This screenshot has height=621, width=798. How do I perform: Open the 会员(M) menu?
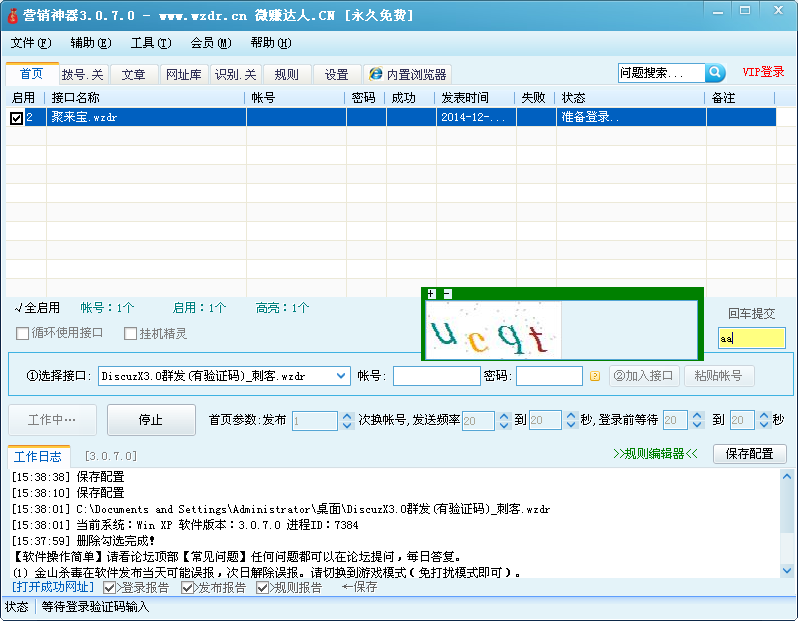coord(211,43)
